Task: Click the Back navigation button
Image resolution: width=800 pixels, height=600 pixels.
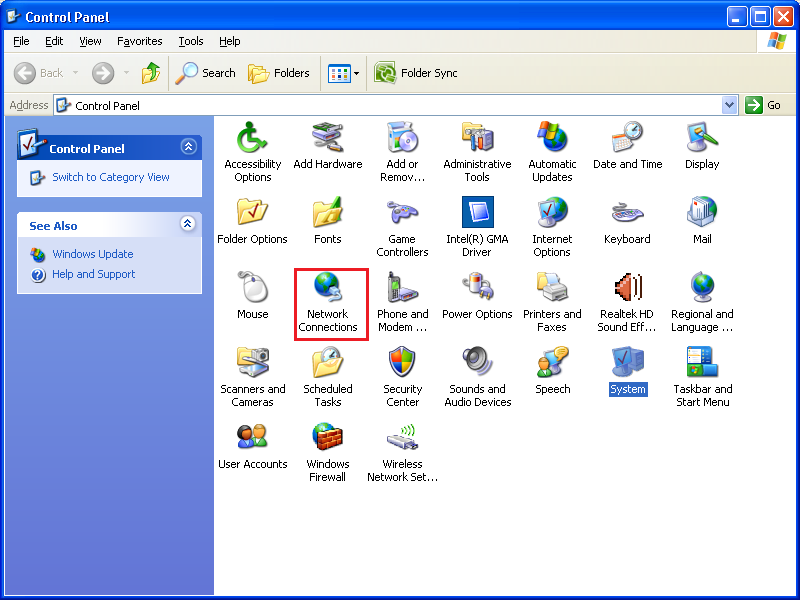Action: click(38, 73)
